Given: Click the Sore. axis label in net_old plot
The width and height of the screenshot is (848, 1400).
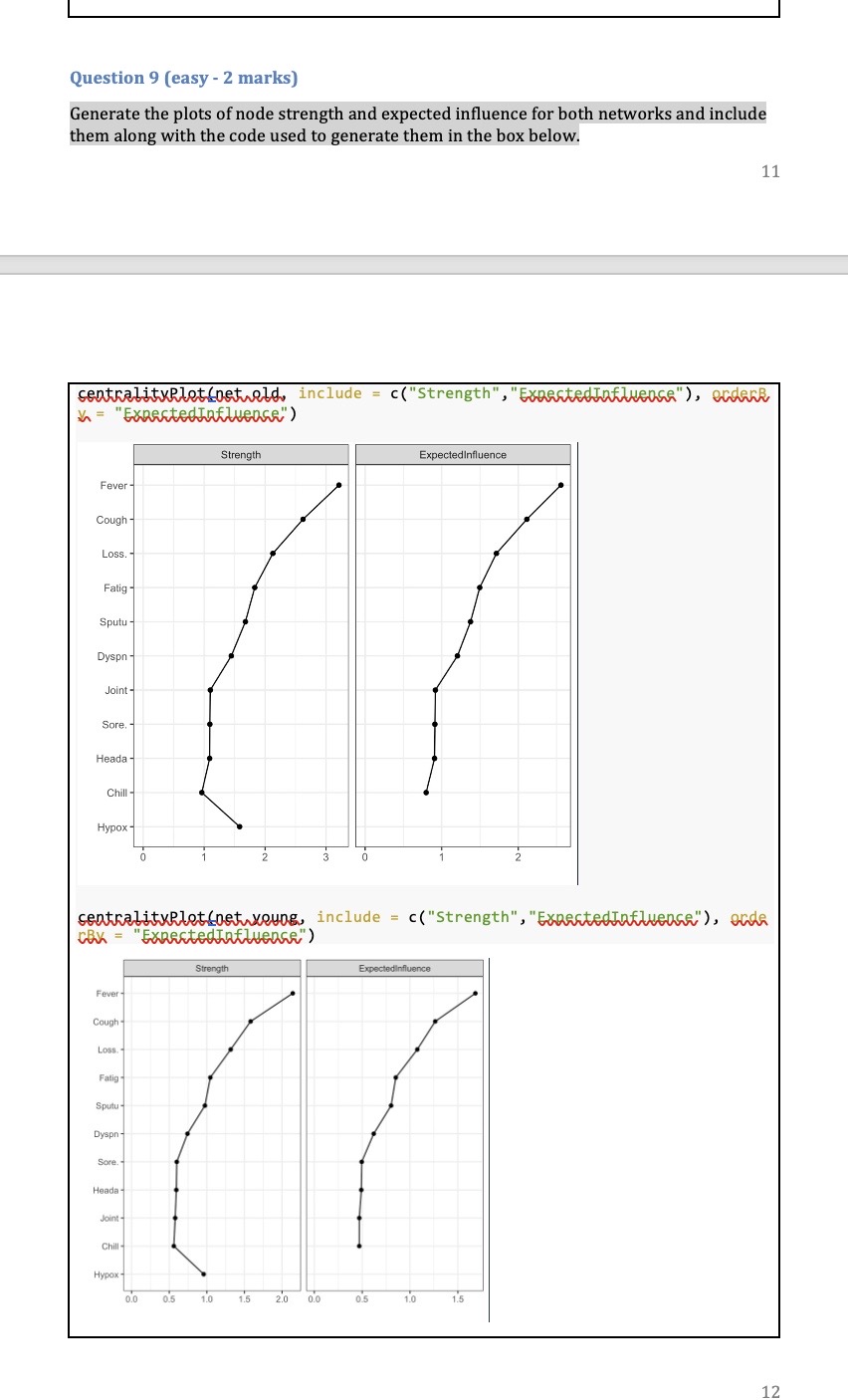Looking at the screenshot, I should click(x=114, y=724).
